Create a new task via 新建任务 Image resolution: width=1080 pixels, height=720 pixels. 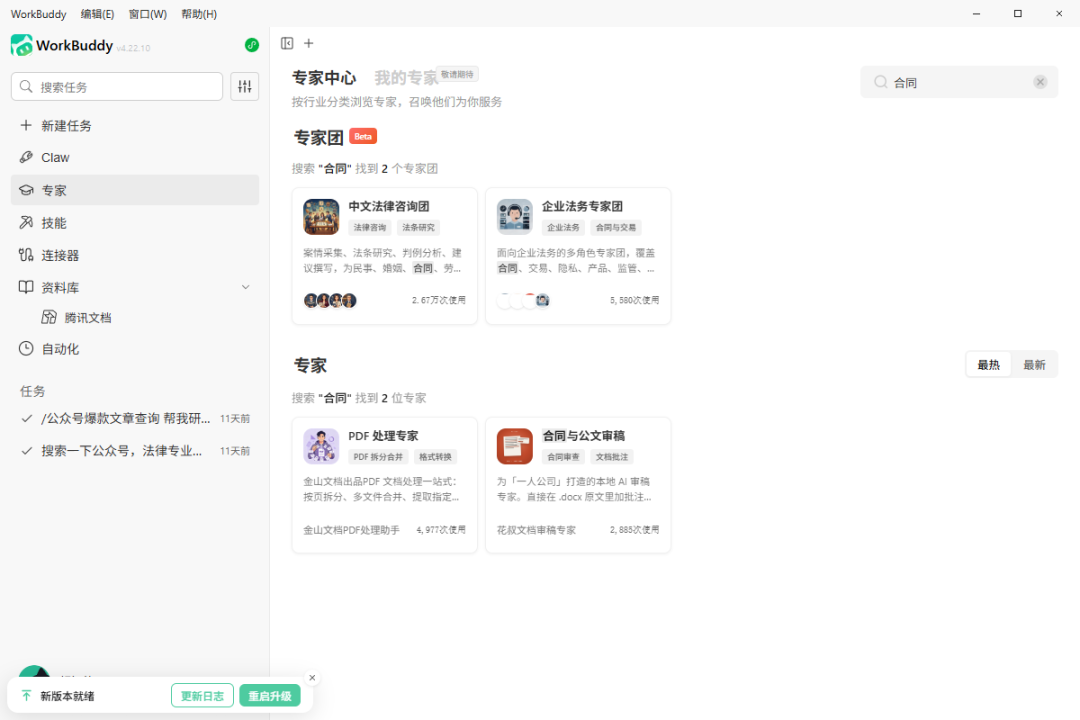click(135, 125)
